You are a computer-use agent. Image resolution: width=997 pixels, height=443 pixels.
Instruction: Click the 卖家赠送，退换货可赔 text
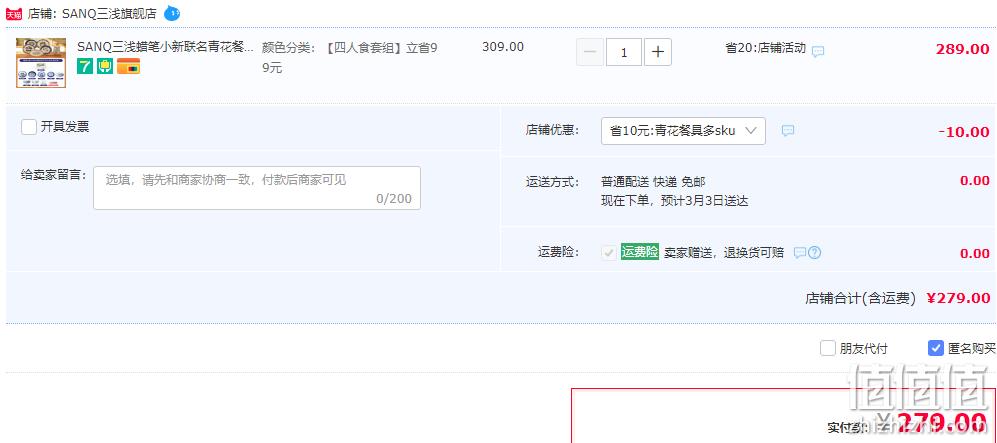pos(724,253)
